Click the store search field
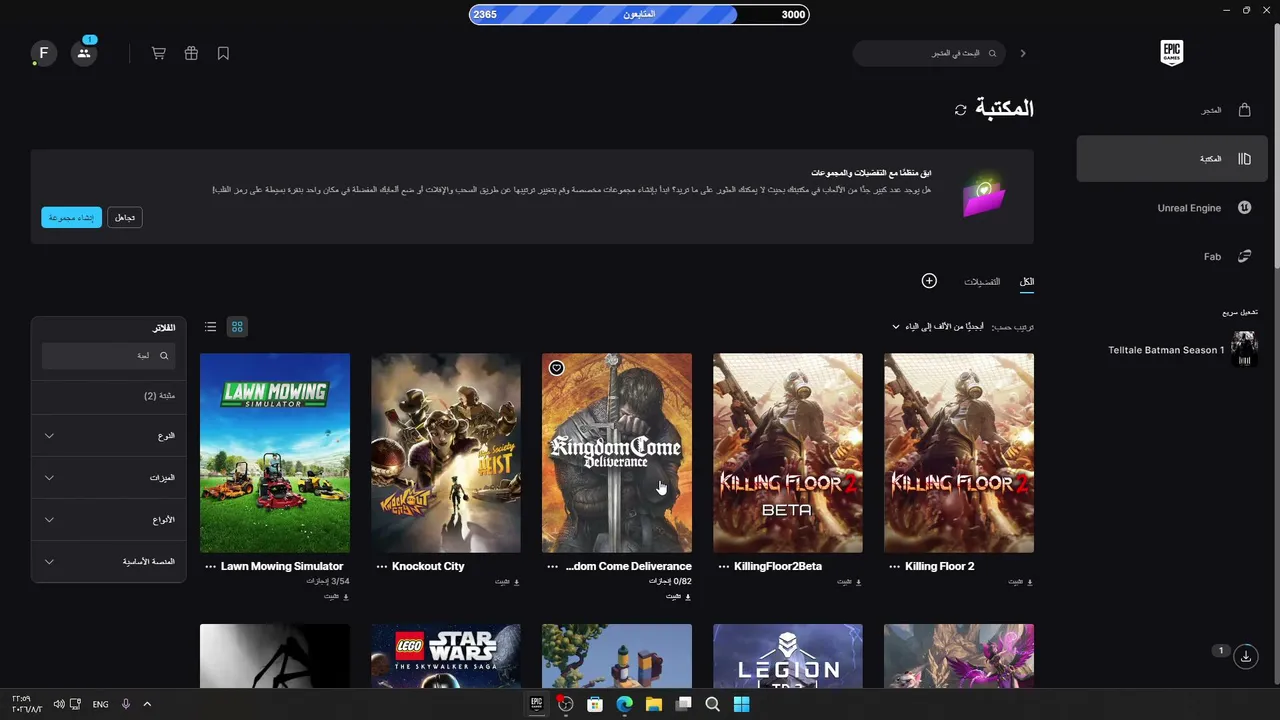This screenshot has width=1280, height=720. [929, 53]
